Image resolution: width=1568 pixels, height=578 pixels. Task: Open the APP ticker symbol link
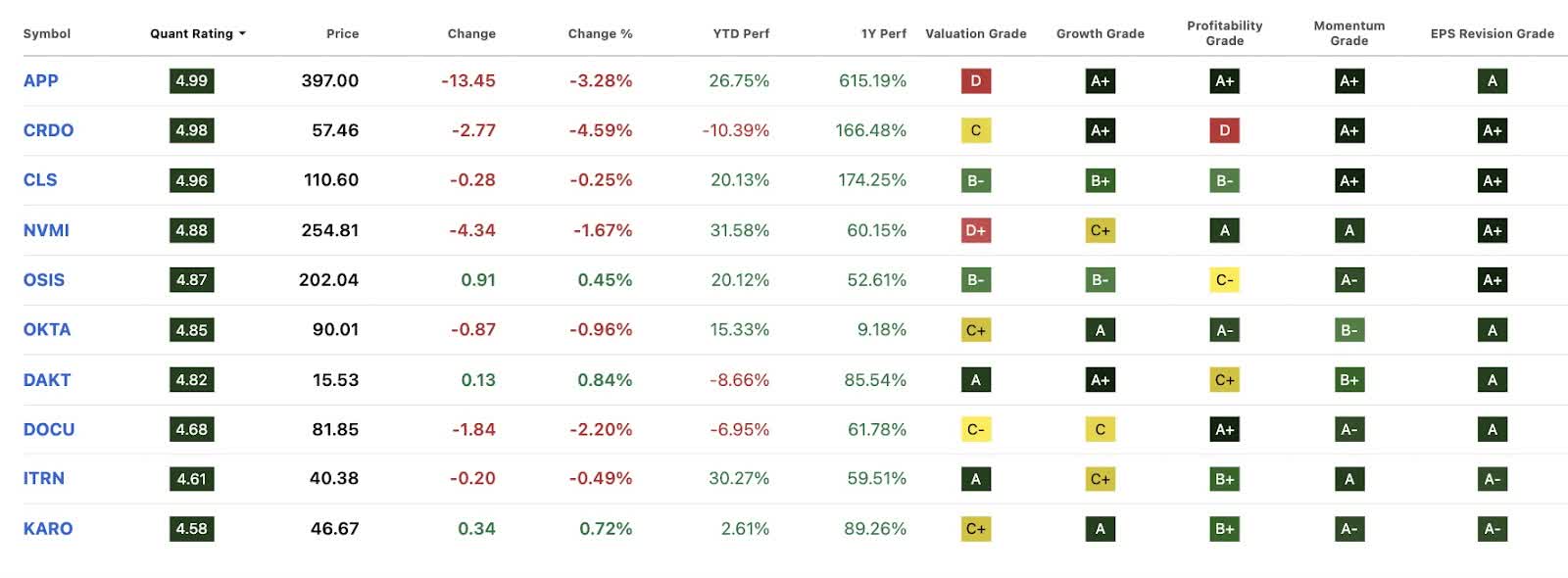click(x=40, y=81)
